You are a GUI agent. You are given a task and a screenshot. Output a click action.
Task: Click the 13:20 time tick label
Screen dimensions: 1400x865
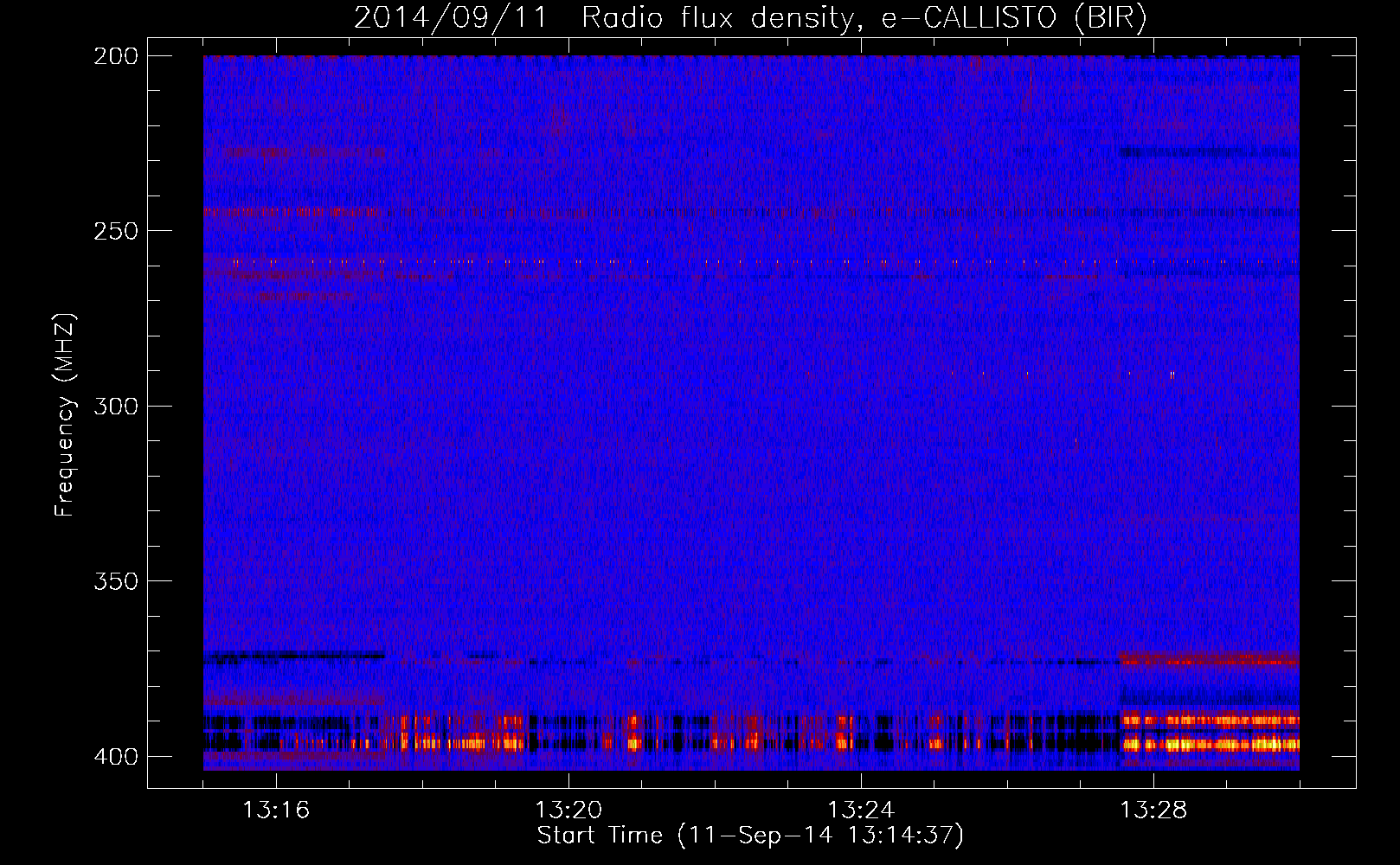click(568, 811)
